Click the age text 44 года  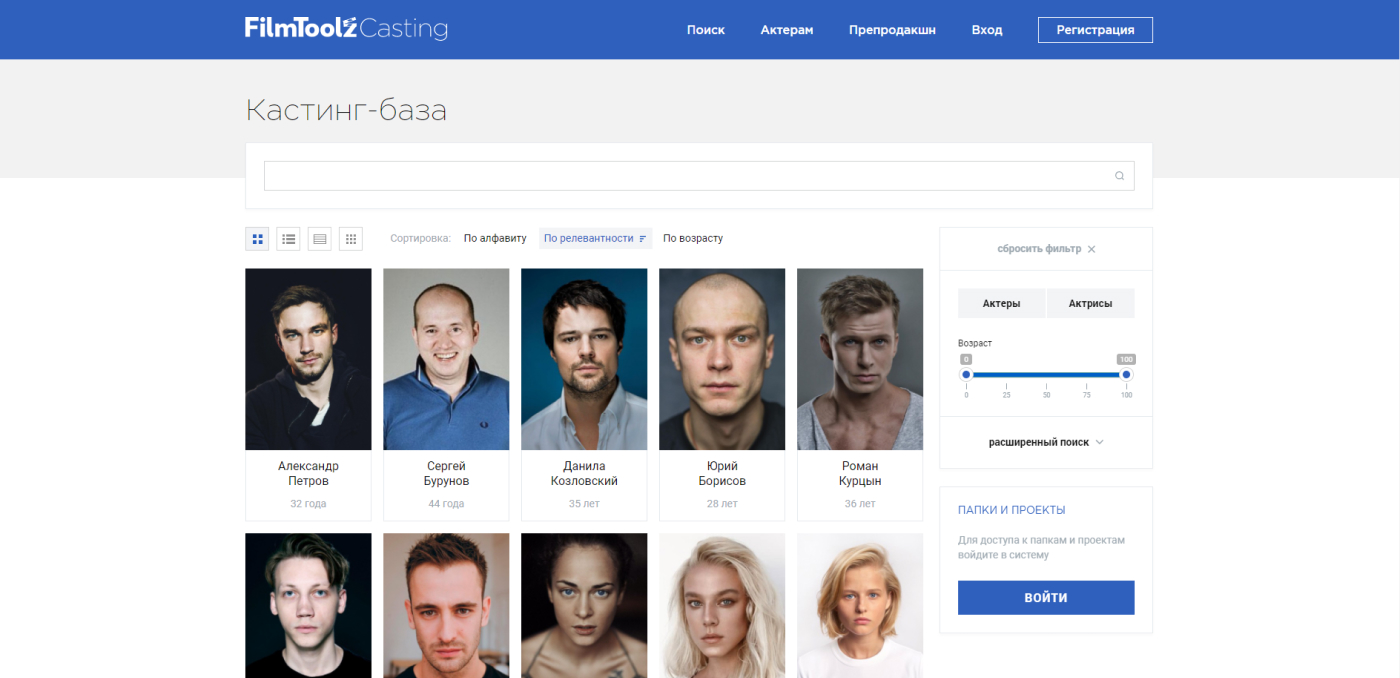446,504
